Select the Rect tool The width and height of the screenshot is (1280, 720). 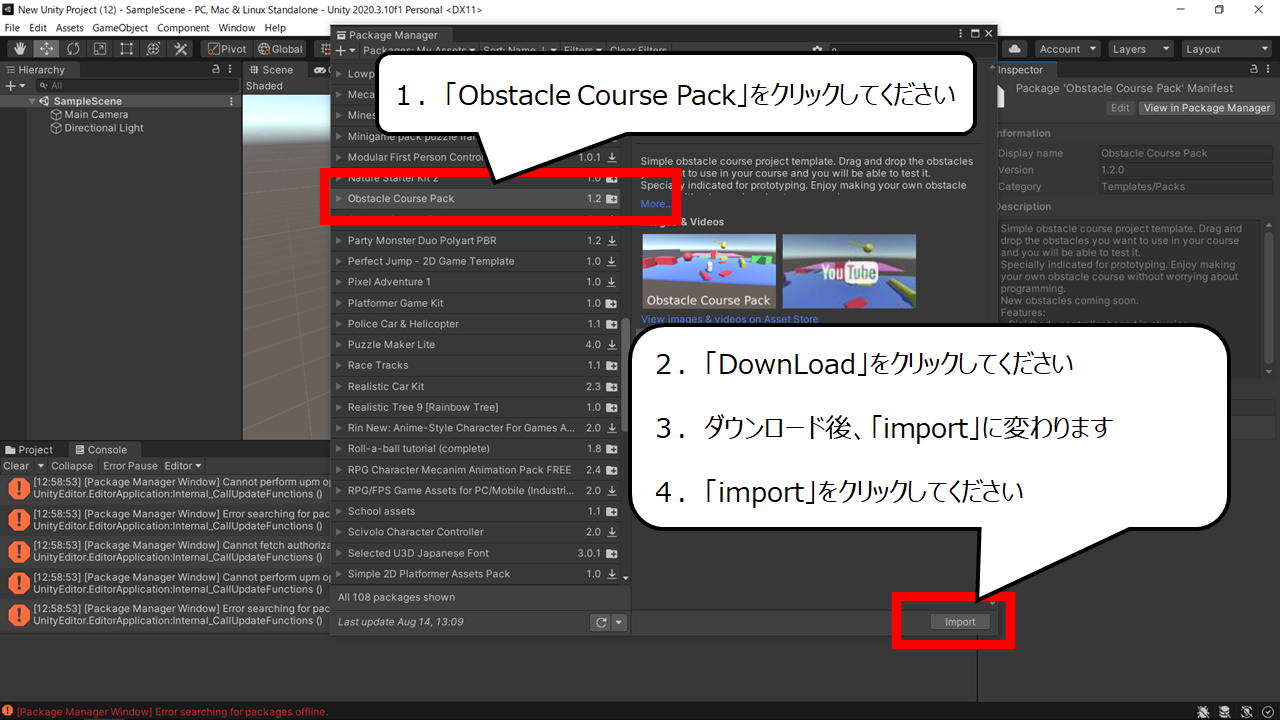coord(127,49)
